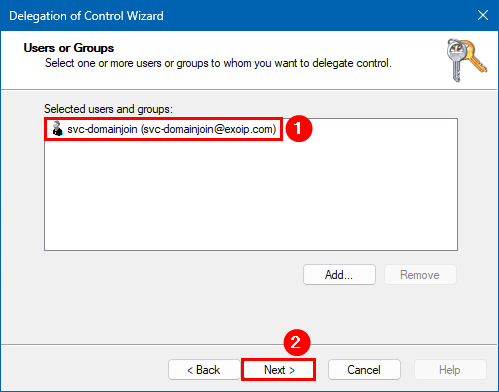Screen dimensions: 499x392
Task: Go back with the Back button
Action: [x=204, y=370]
